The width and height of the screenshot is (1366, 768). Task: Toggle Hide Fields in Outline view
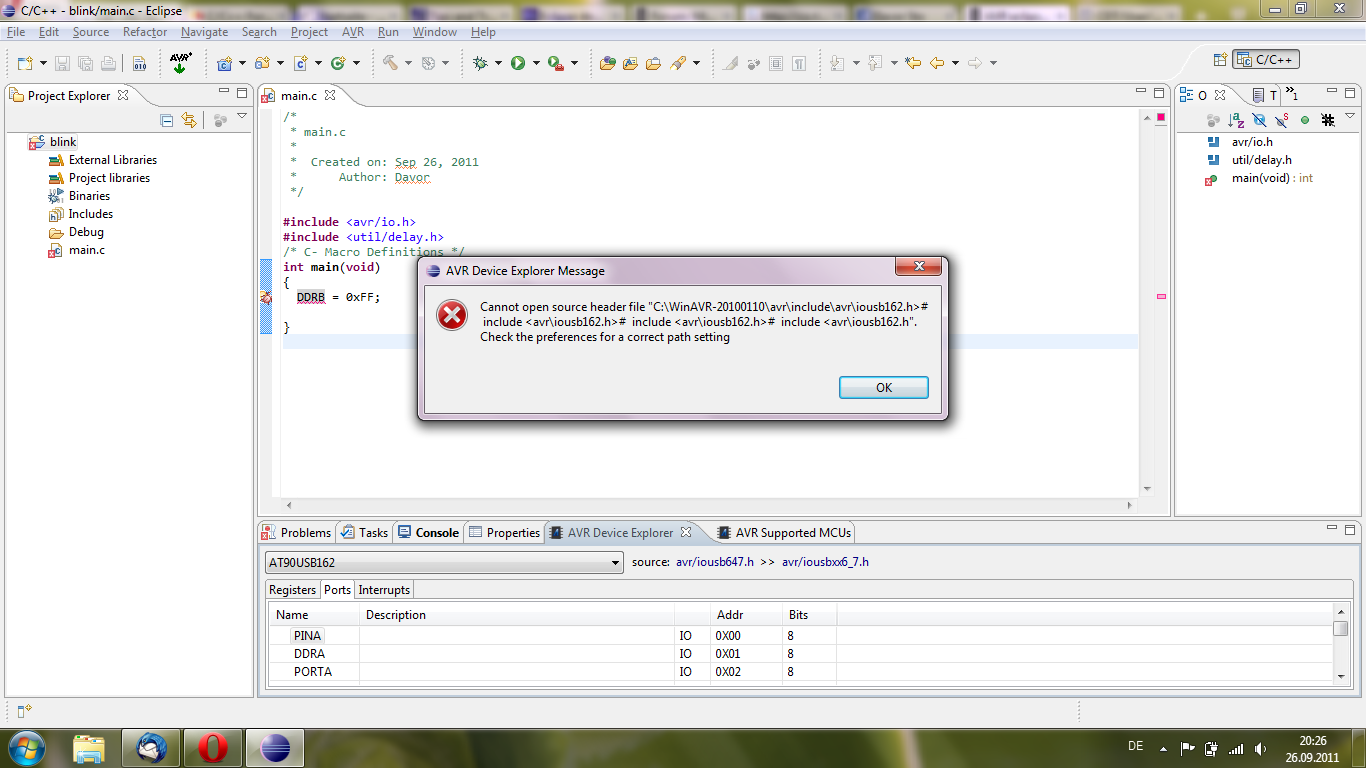[1259, 120]
